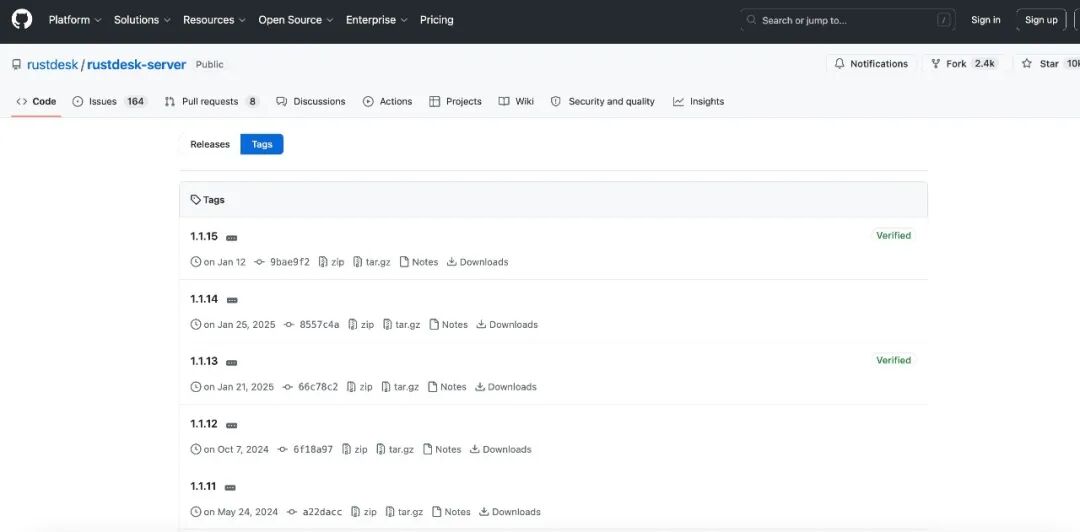Star the repository
1080x532 pixels.
tap(1048, 63)
